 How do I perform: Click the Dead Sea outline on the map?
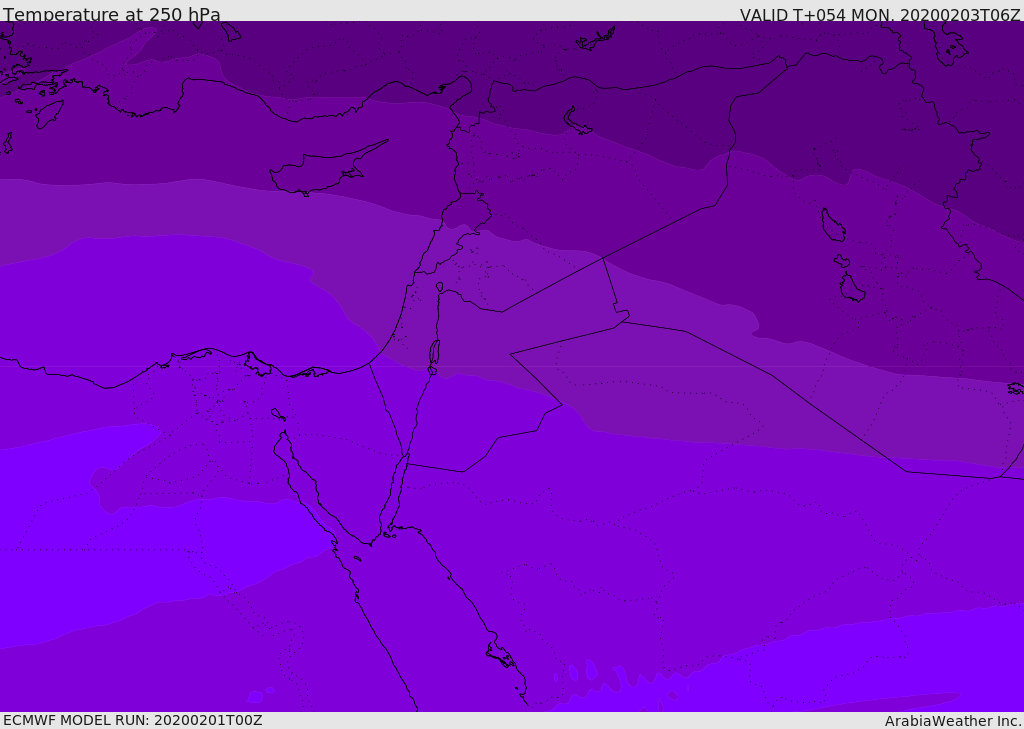point(434,352)
